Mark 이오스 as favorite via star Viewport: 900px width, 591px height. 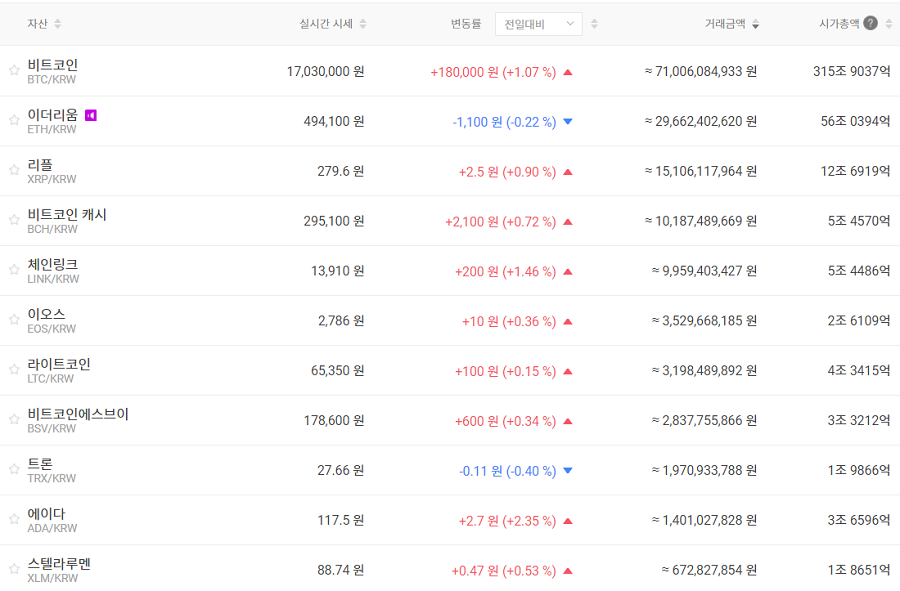[14, 320]
